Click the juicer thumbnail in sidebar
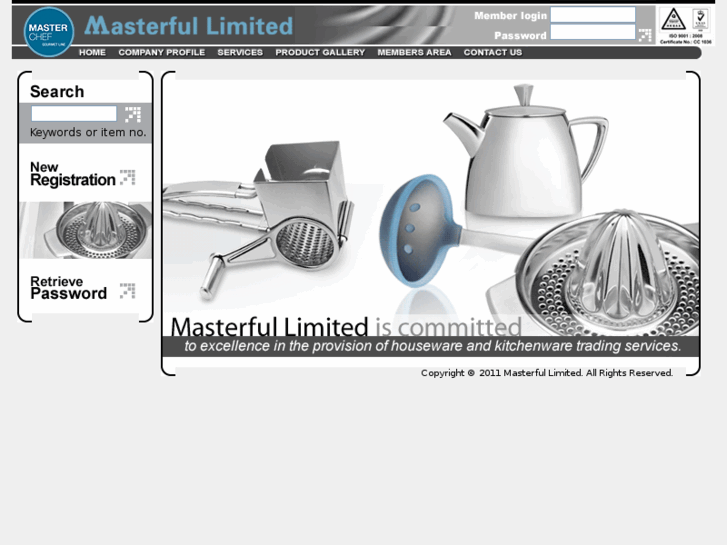The width and height of the screenshot is (727, 545). 86,230
